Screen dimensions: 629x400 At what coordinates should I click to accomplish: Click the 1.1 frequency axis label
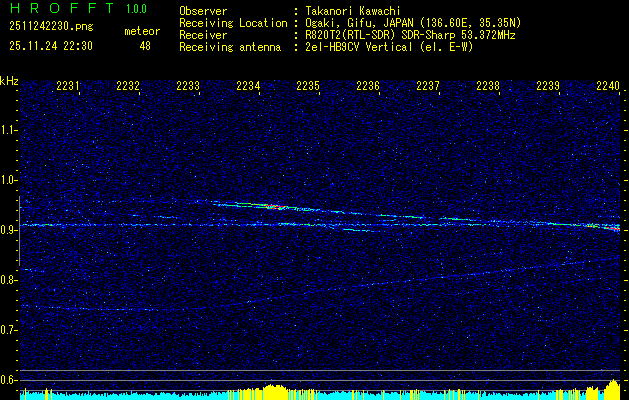tap(9, 130)
